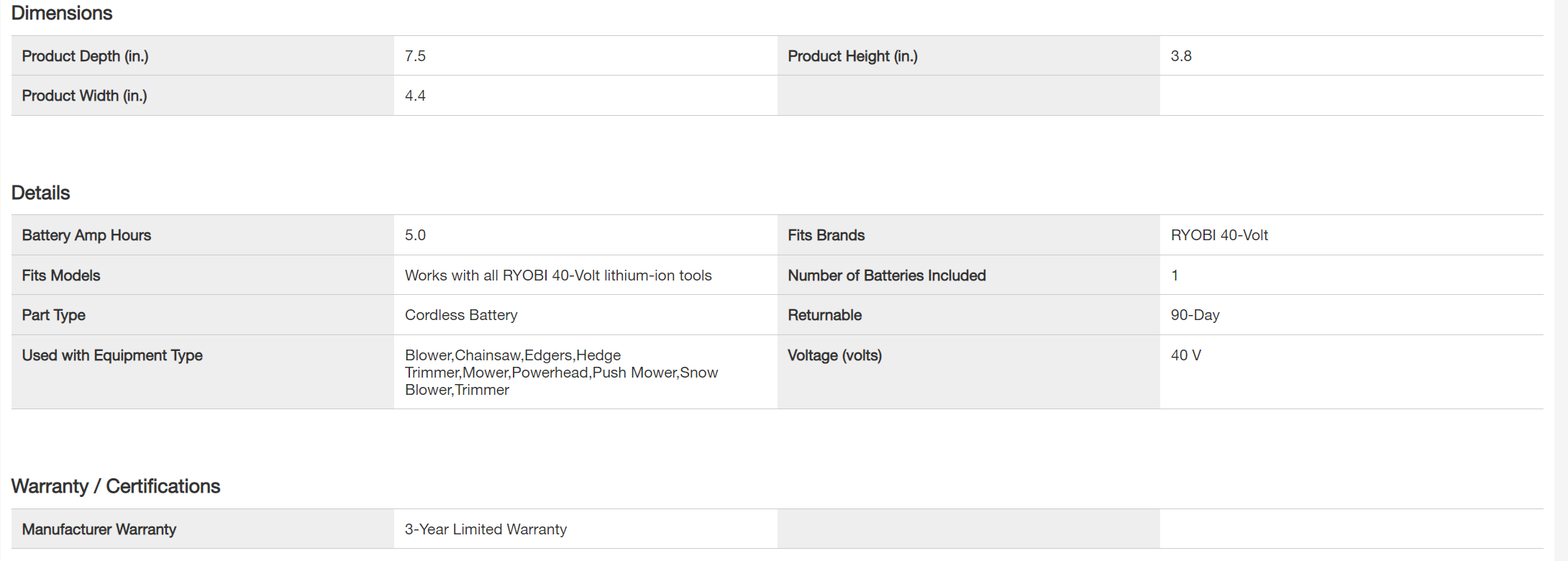This screenshot has width=1568, height=561.
Task: Click the Part Type label
Action: [54, 315]
